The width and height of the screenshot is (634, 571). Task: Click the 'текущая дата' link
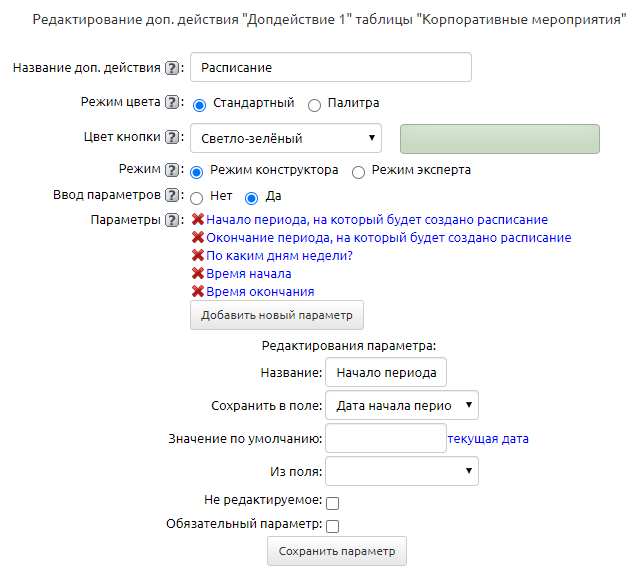[488, 438]
